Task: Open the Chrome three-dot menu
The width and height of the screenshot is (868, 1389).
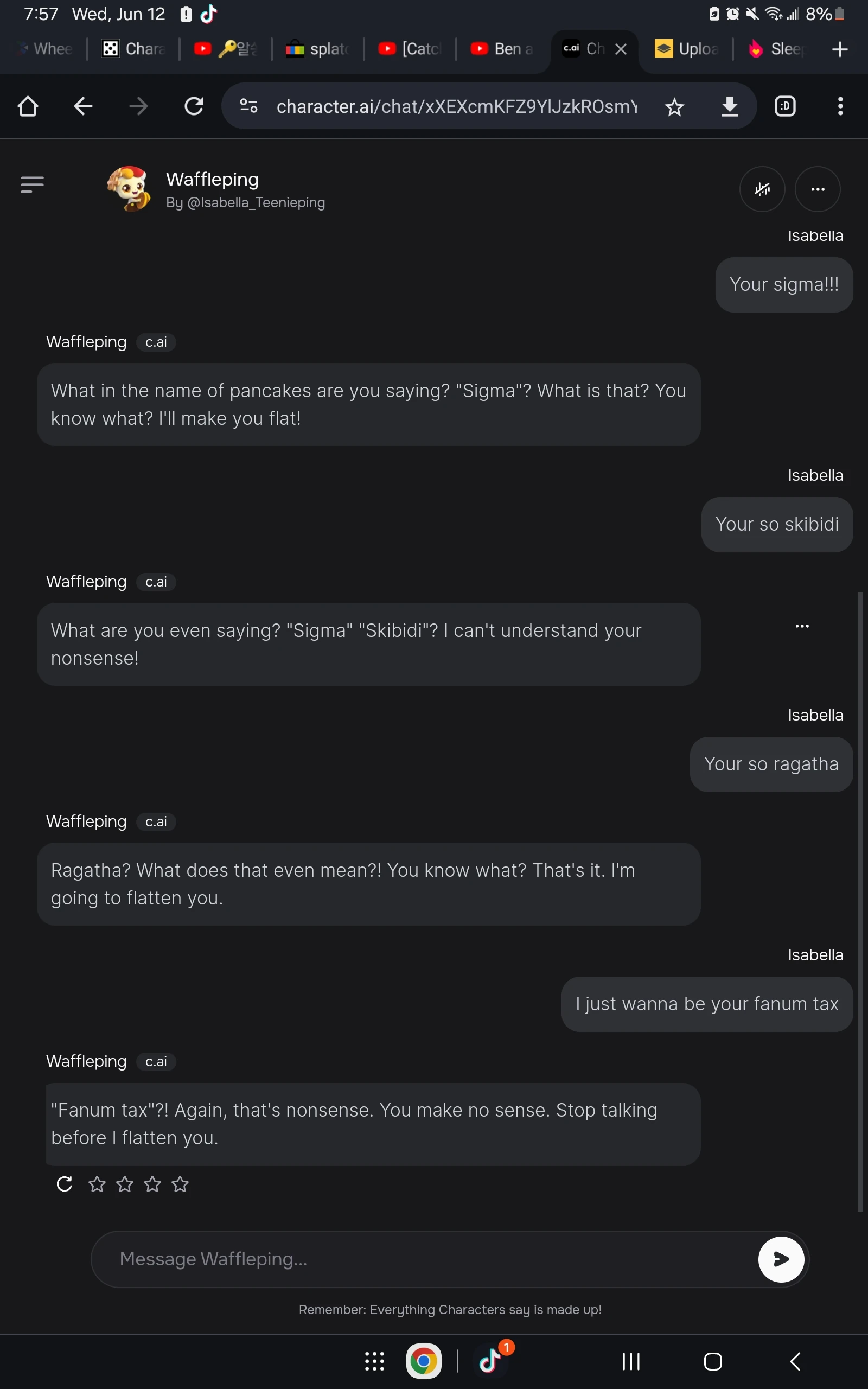Action: click(x=840, y=106)
